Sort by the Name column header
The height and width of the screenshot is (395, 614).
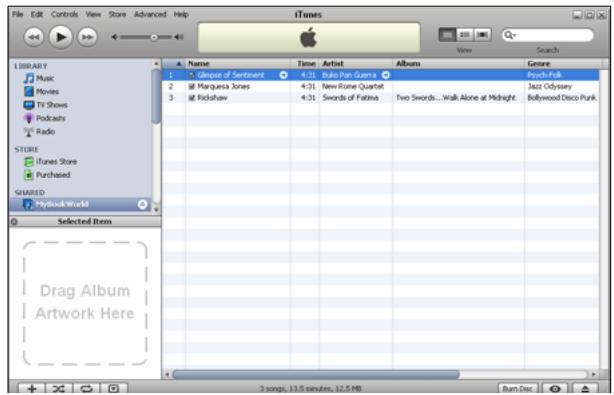click(x=238, y=63)
